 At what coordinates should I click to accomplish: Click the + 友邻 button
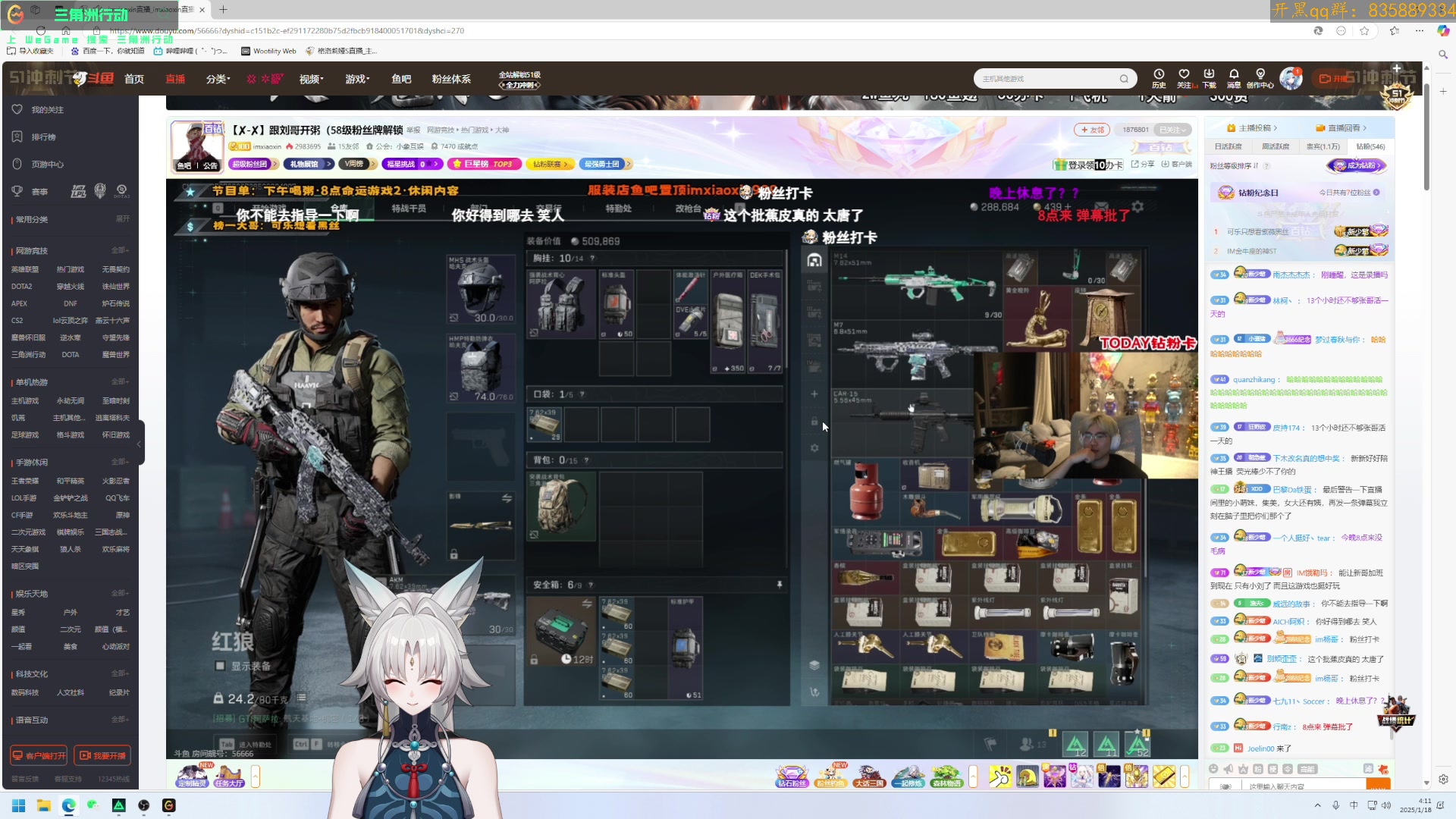coord(1092,130)
